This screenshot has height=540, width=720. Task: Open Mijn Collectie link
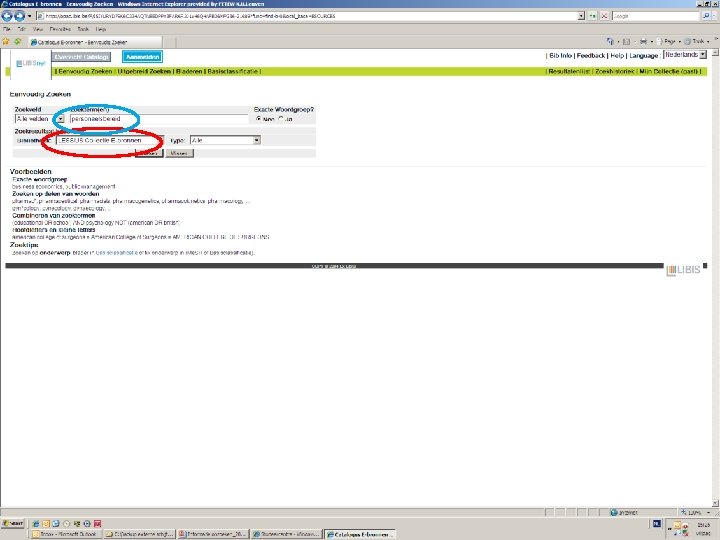(669, 72)
